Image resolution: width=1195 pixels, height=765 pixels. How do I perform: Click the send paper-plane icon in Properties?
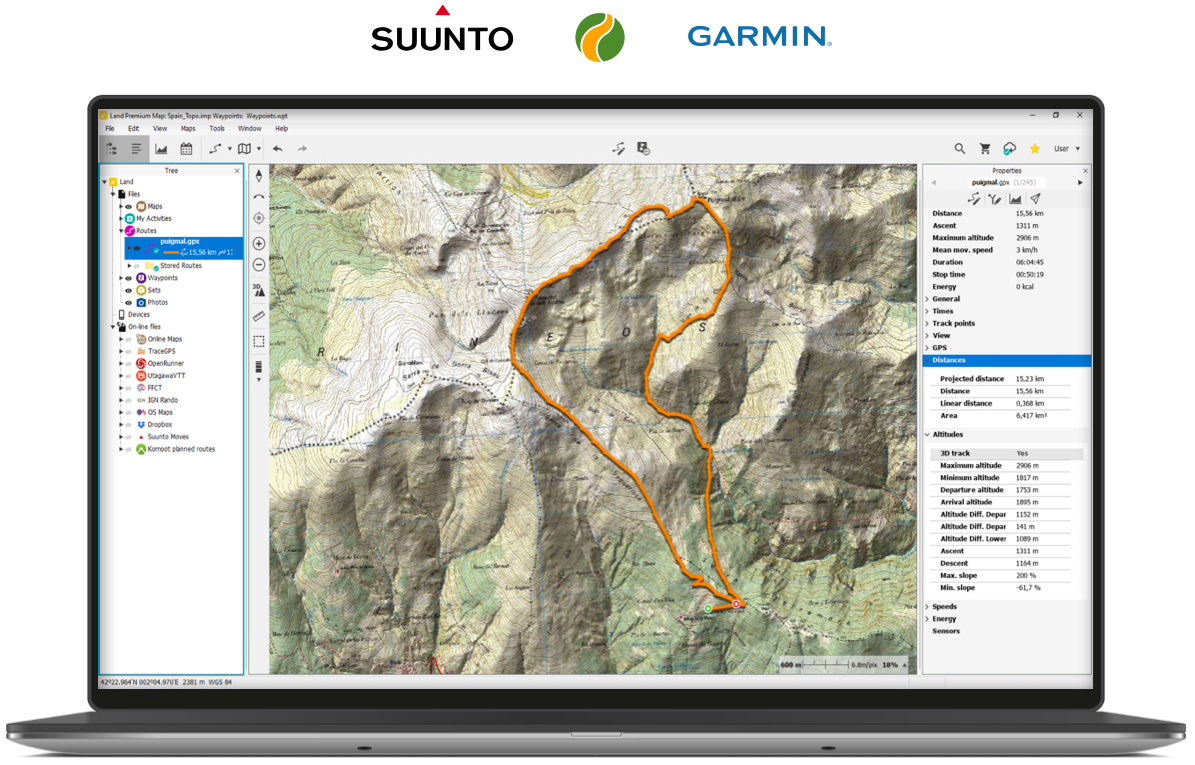[1035, 199]
